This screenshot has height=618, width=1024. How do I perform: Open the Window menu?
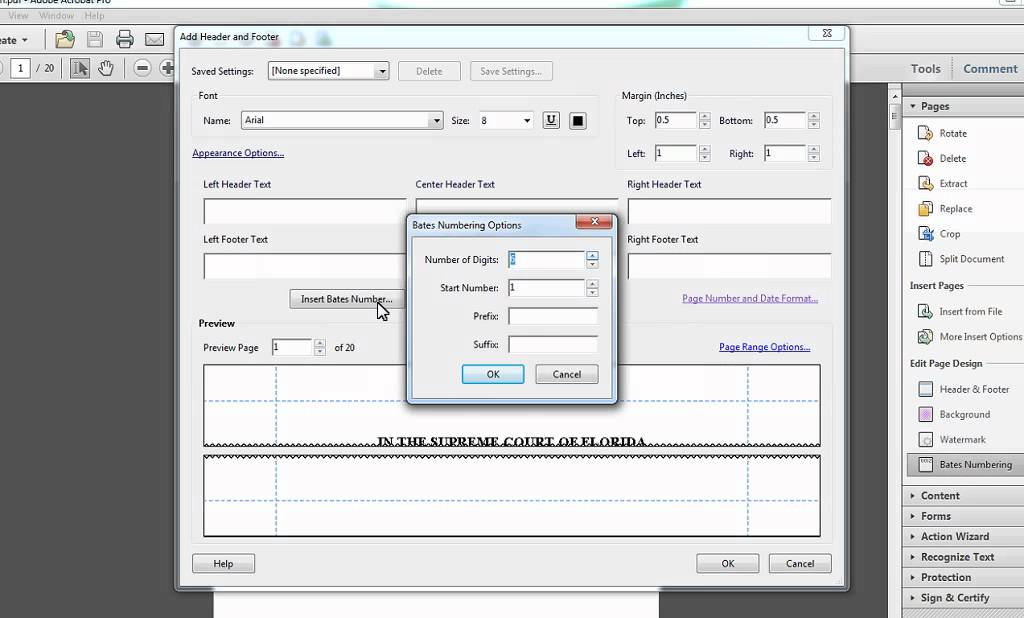click(57, 16)
